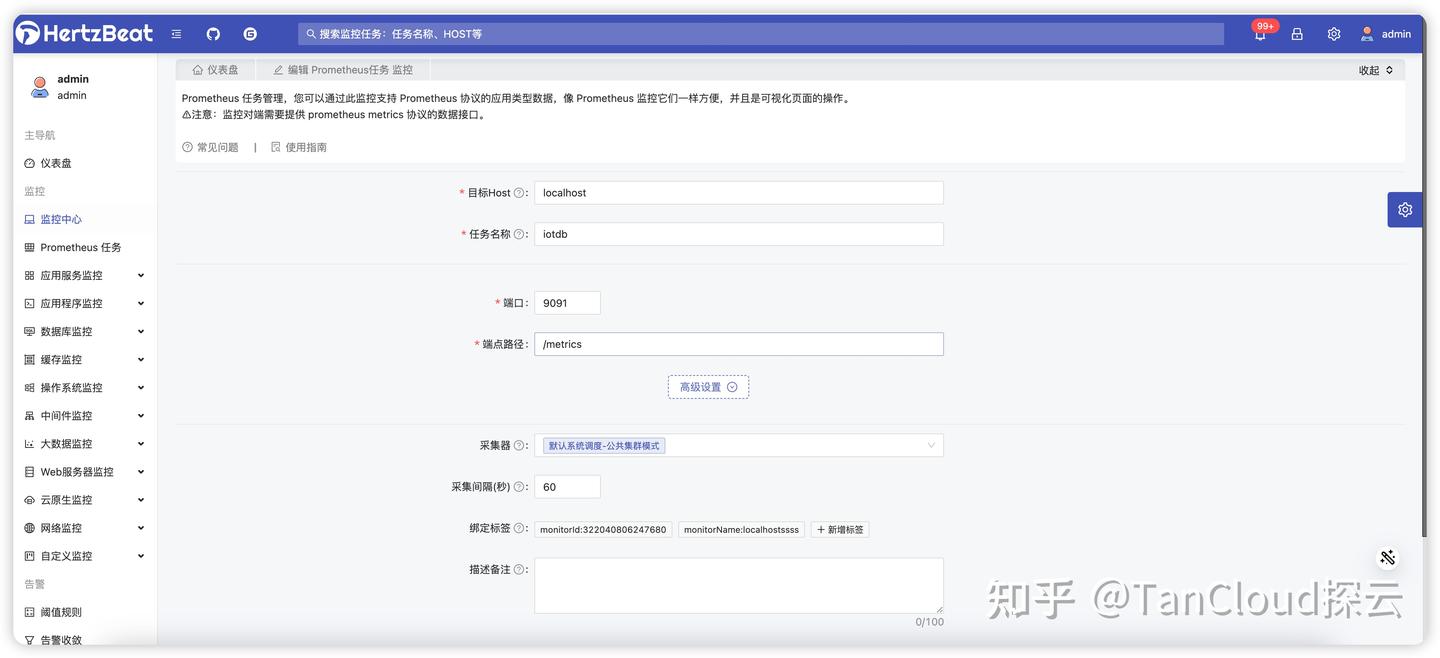Screen dimensions: 1440x658
Task: Open the 采集器 collector dropdown
Action: click(x=739, y=443)
